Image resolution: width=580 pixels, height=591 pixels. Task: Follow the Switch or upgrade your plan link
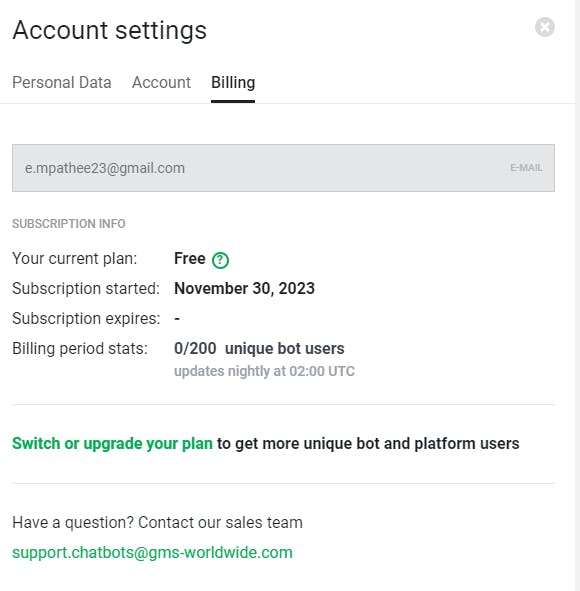[x=112, y=444]
